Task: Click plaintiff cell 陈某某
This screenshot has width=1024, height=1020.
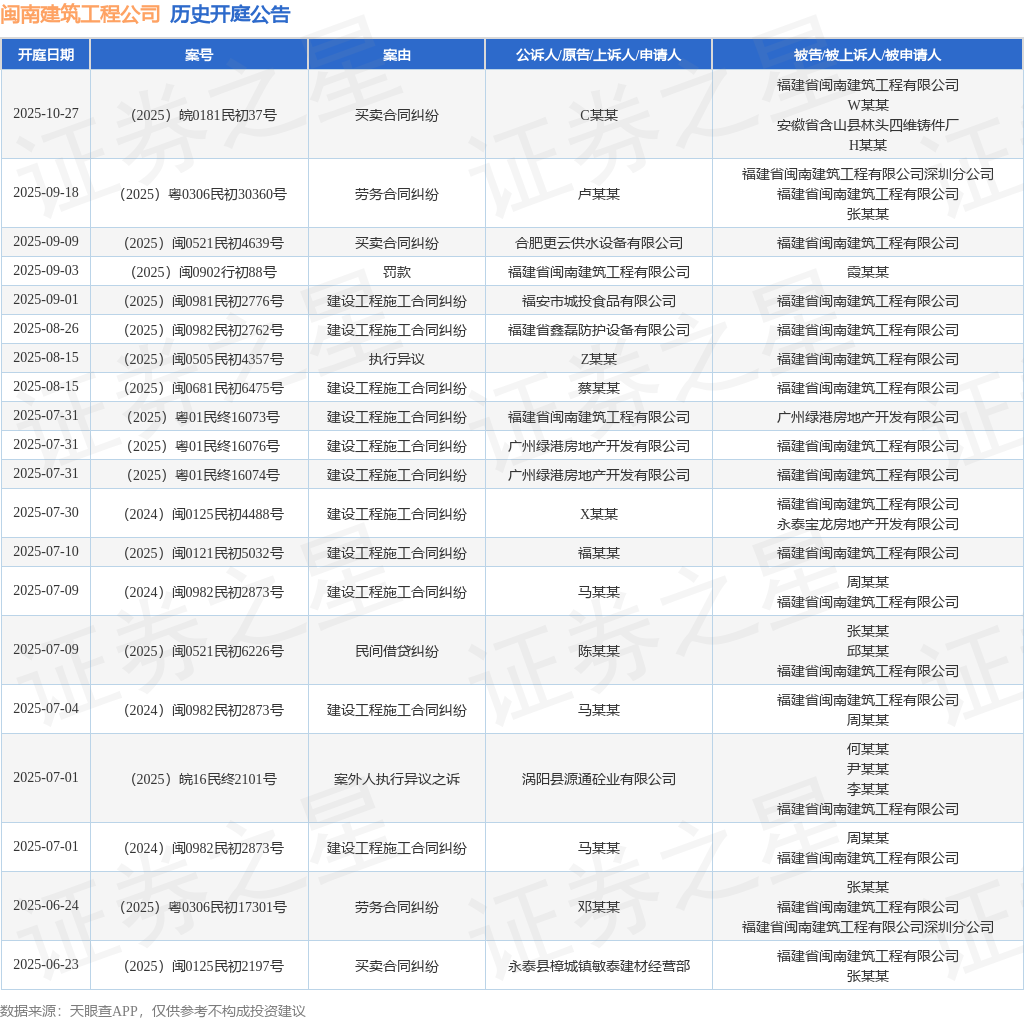Action: point(598,651)
